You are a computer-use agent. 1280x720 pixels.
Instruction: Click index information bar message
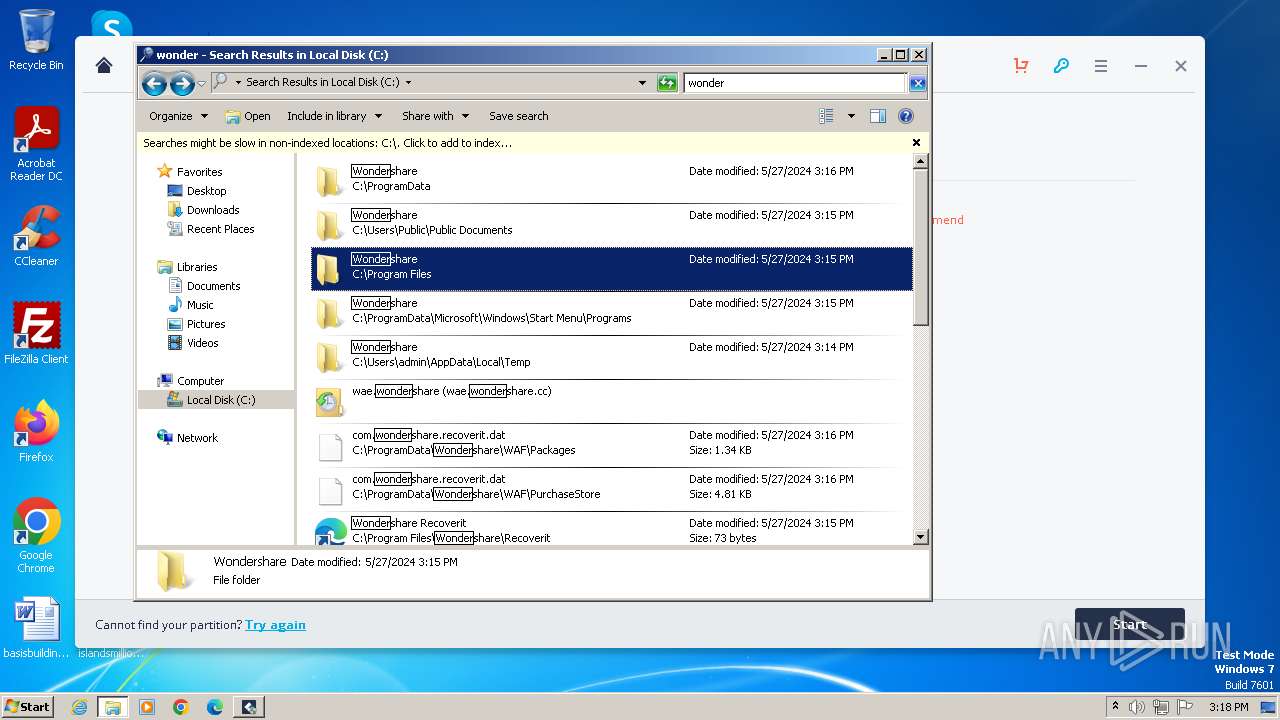click(327, 143)
